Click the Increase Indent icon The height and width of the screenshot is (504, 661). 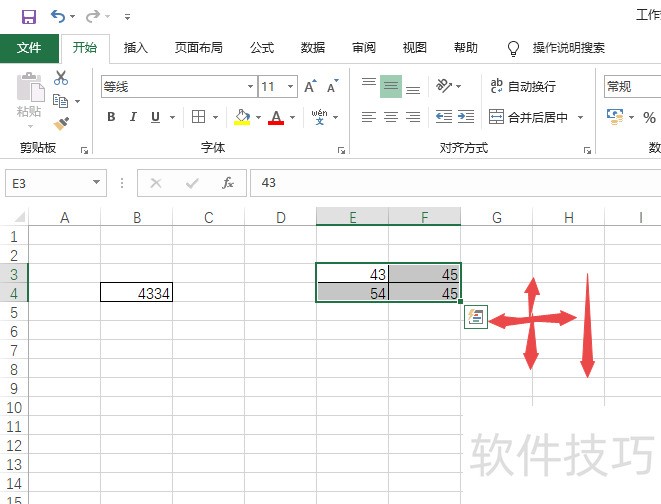[x=466, y=117]
